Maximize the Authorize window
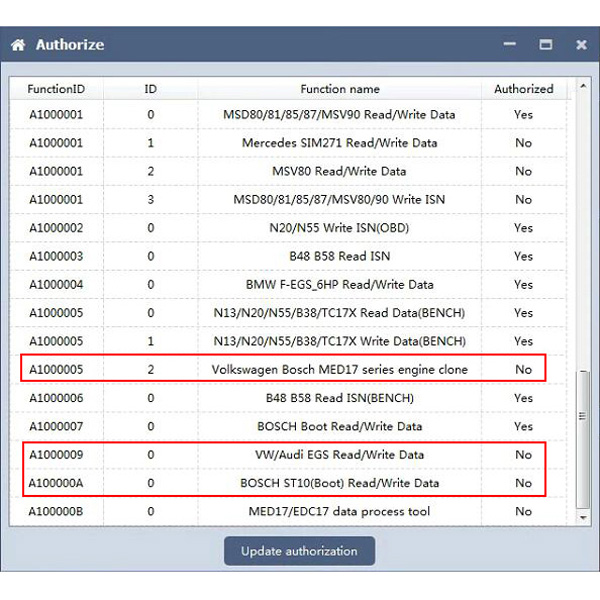This screenshot has height=600, width=600. pyautogui.click(x=545, y=45)
